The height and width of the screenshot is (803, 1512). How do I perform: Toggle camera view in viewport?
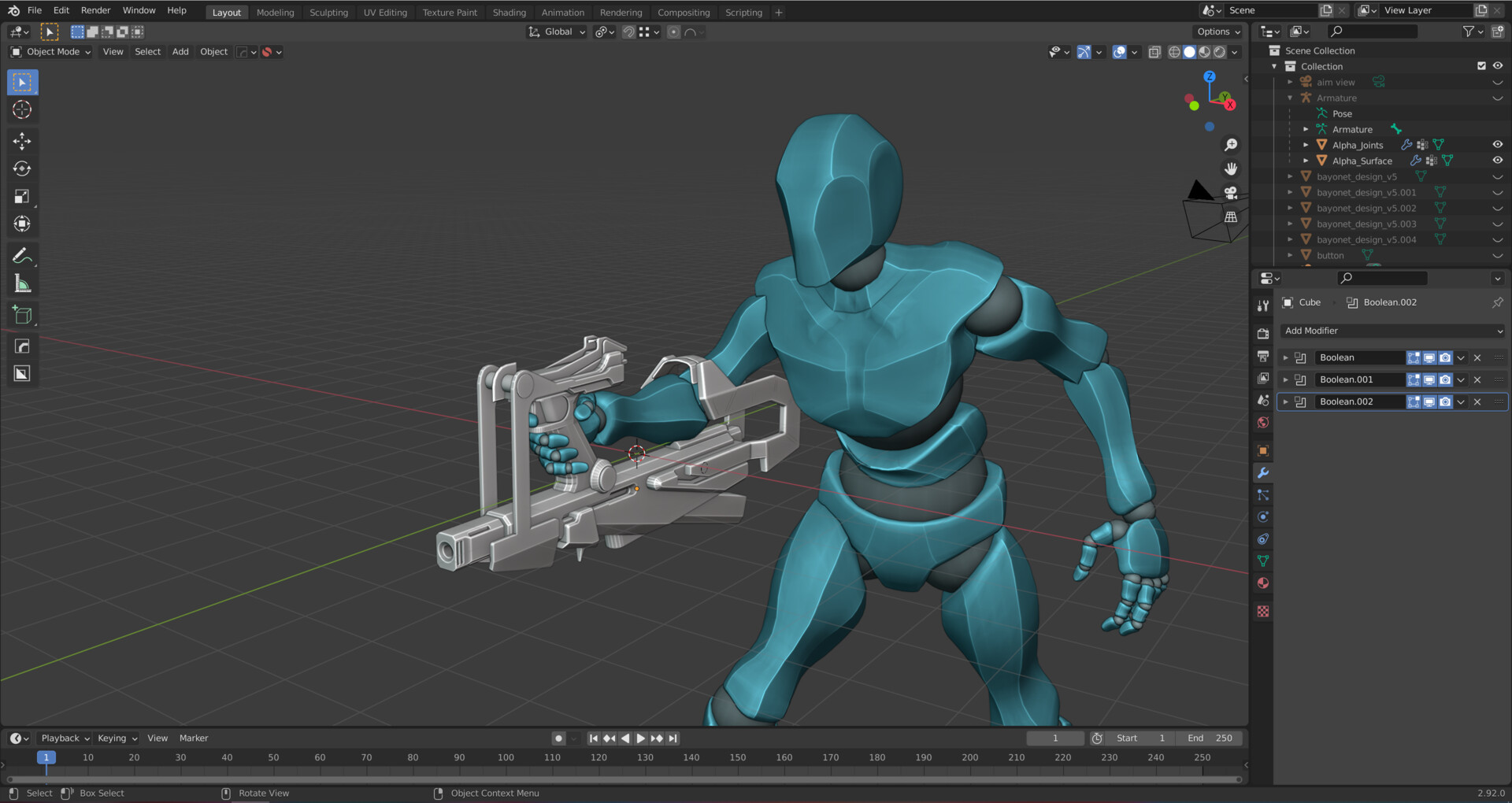1231,193
